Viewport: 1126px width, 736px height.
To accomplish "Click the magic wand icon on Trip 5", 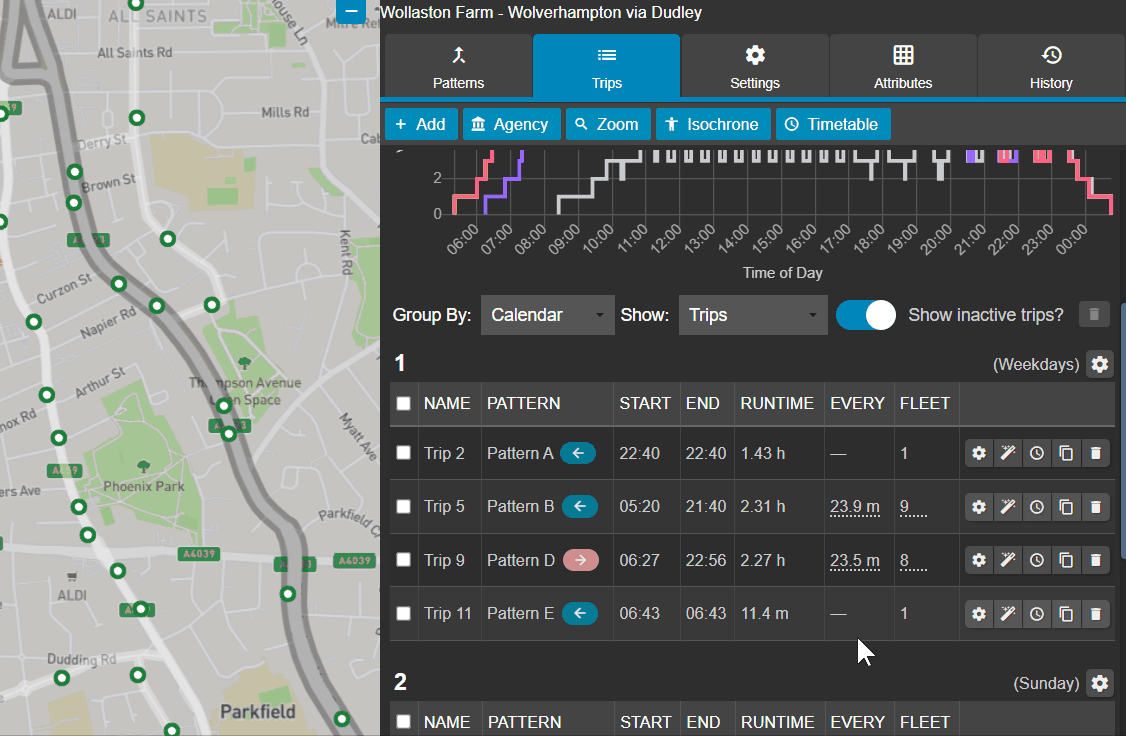I will 1008,507.
